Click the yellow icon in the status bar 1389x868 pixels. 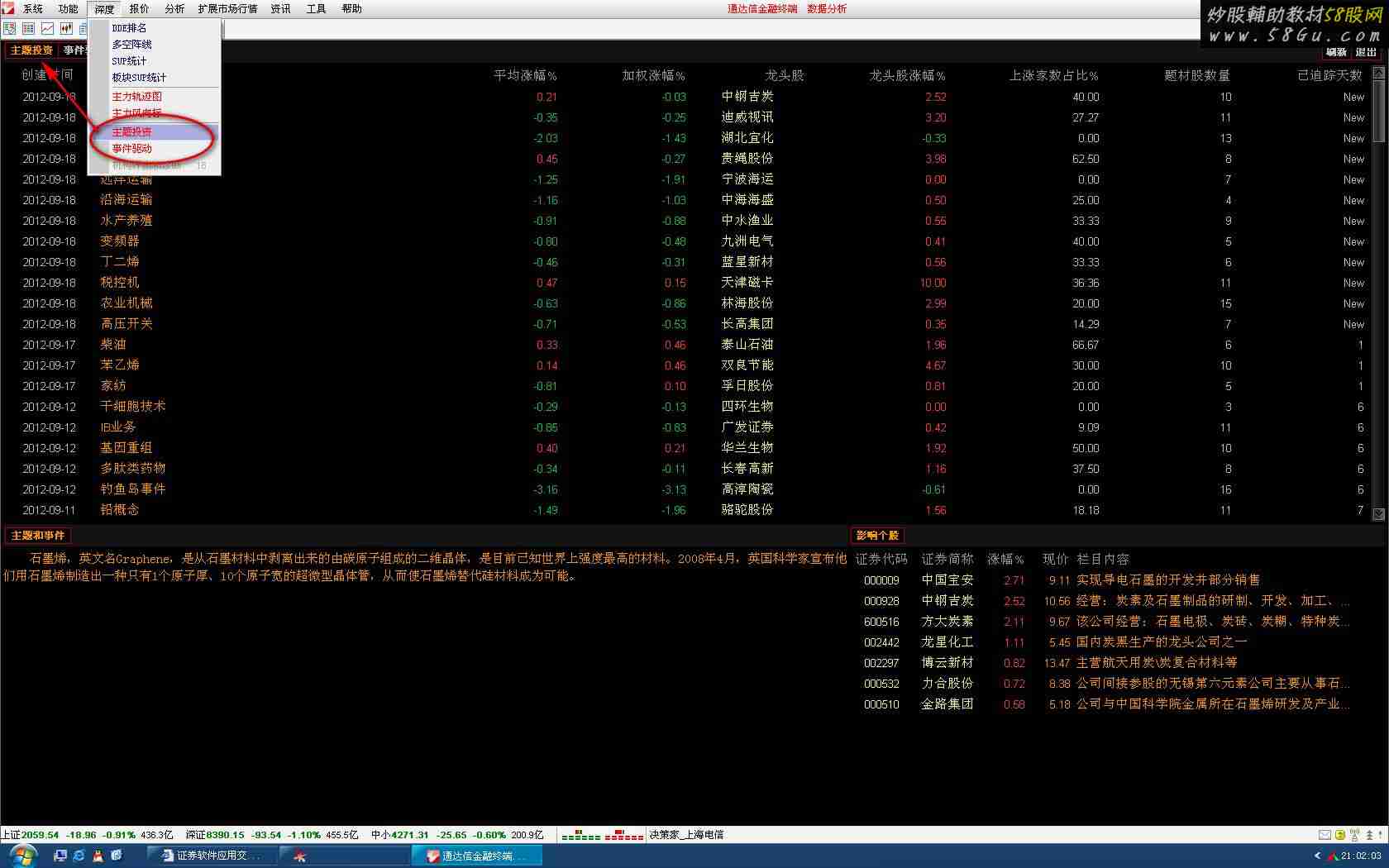[1339, 835]
